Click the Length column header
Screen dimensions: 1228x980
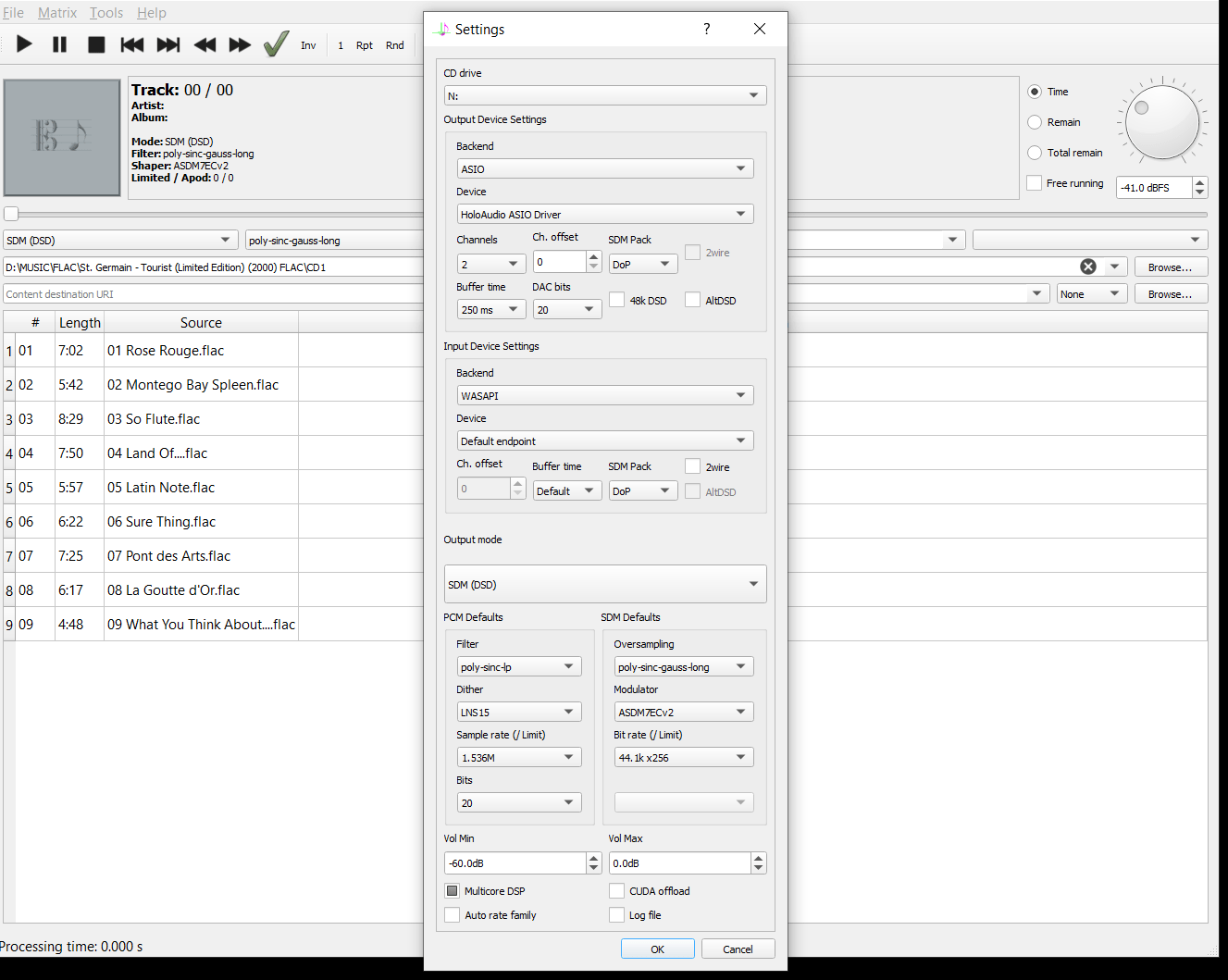[x=80, y=322]
